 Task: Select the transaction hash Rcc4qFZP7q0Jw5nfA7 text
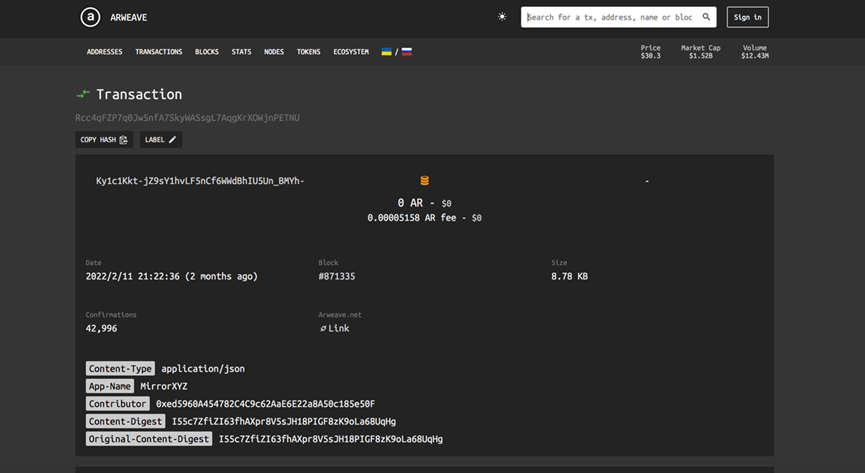(188, 118)
